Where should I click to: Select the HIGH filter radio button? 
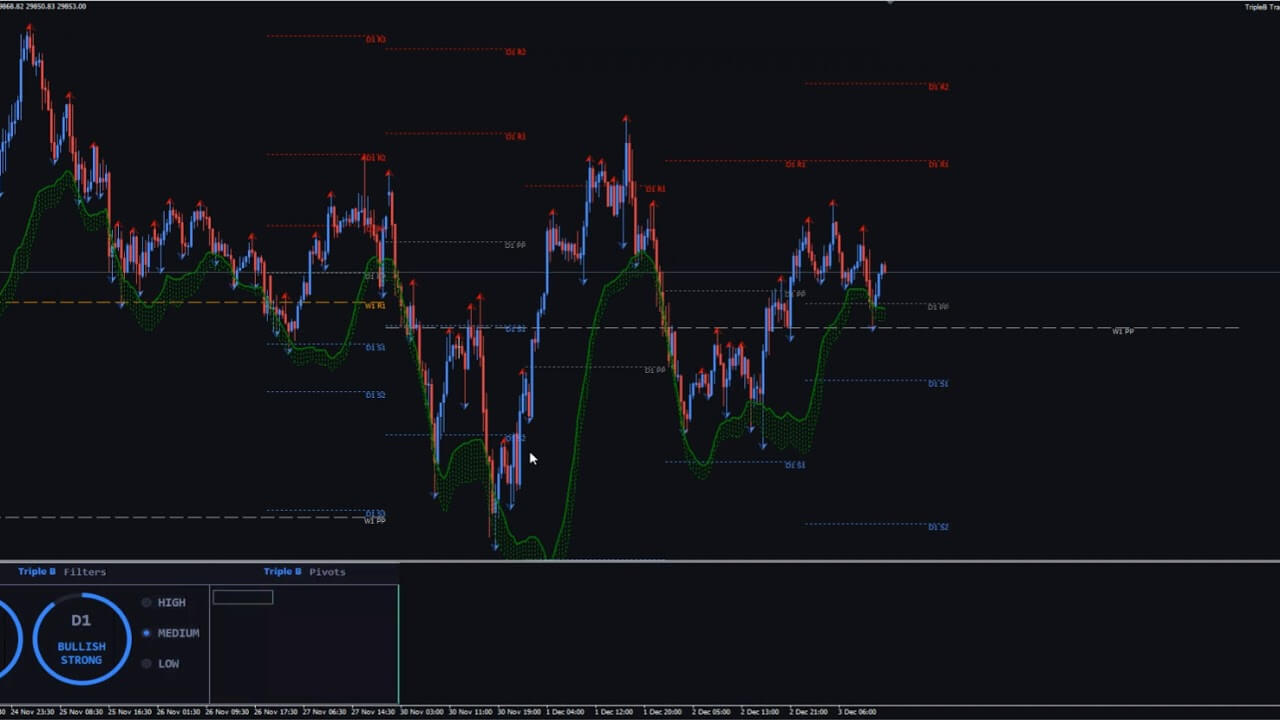point(147,602)
